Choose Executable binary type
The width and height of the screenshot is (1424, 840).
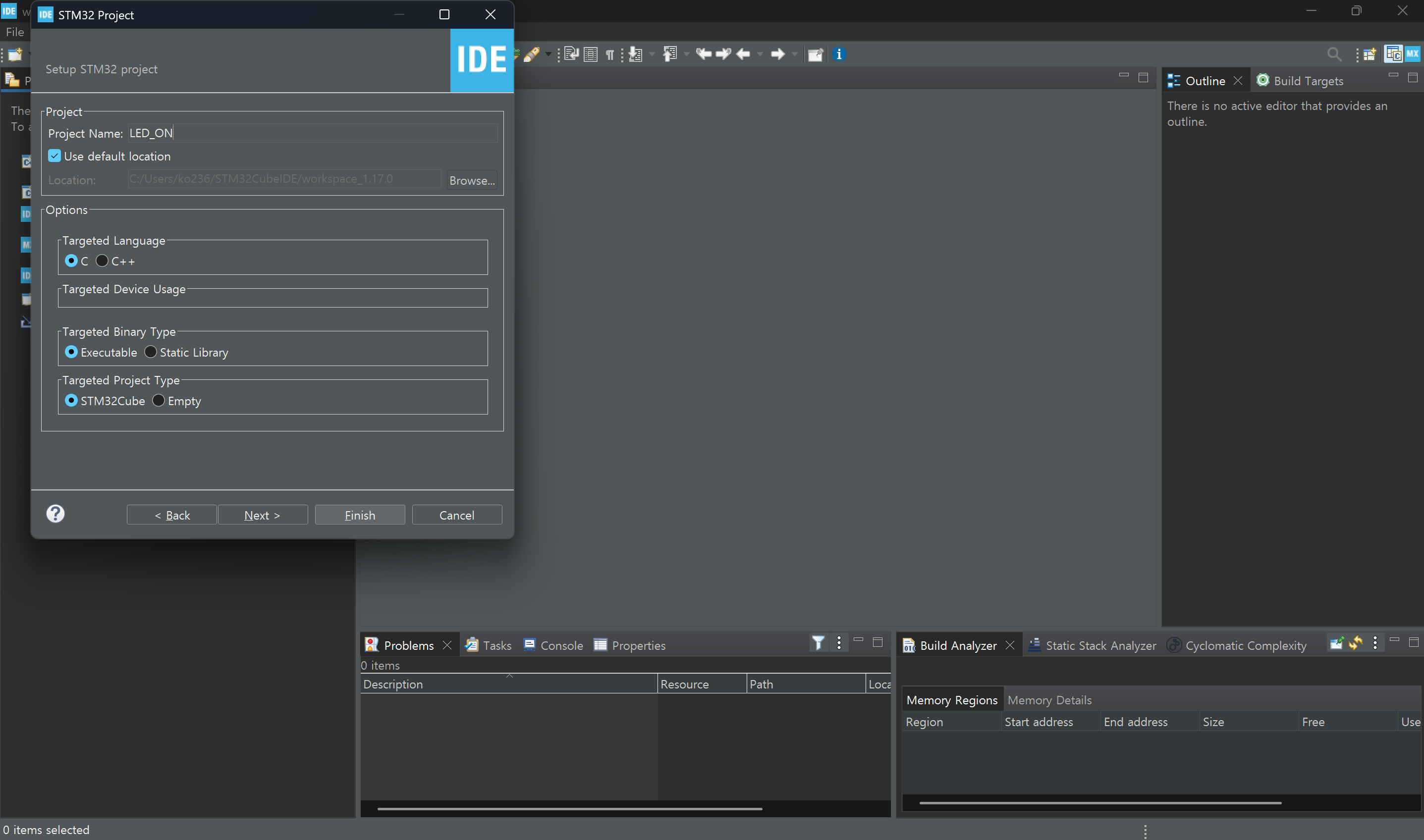[x=71, y=352]
